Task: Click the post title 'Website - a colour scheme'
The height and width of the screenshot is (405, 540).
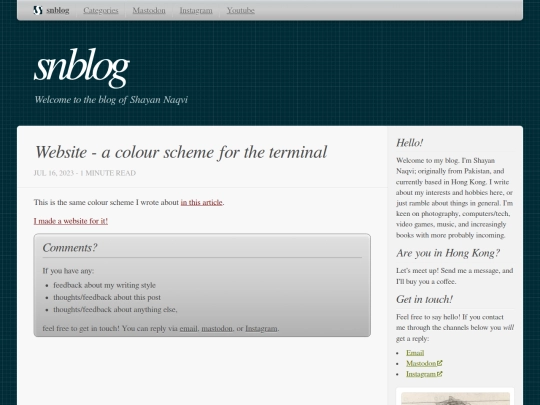Action: [181, 152]
